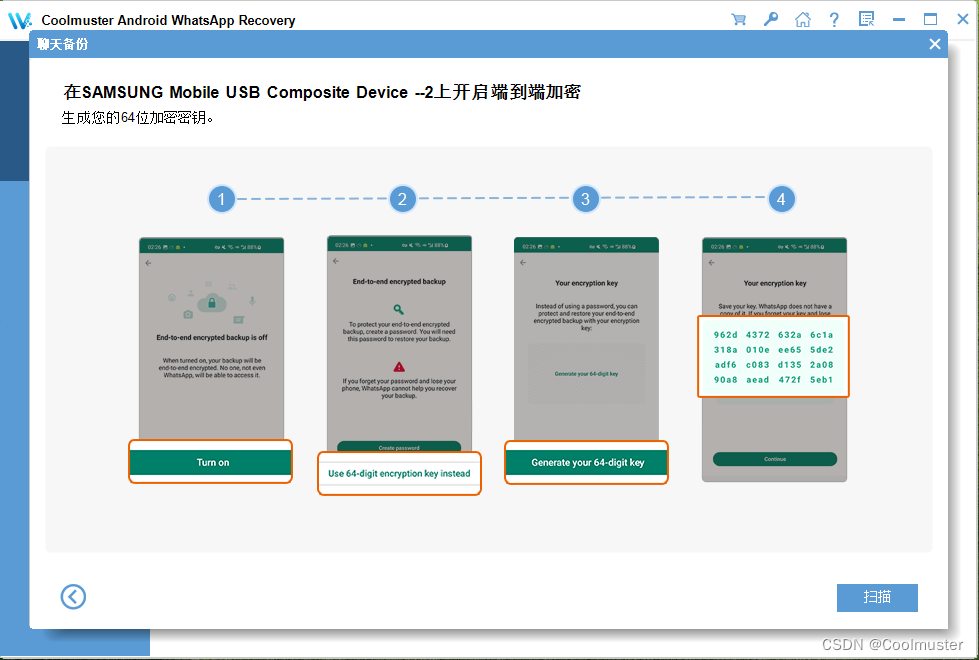Select step 2 circle marker
The height and width of the screenshot is (660, 979).
pyautogui.click(x=402, y=199)
